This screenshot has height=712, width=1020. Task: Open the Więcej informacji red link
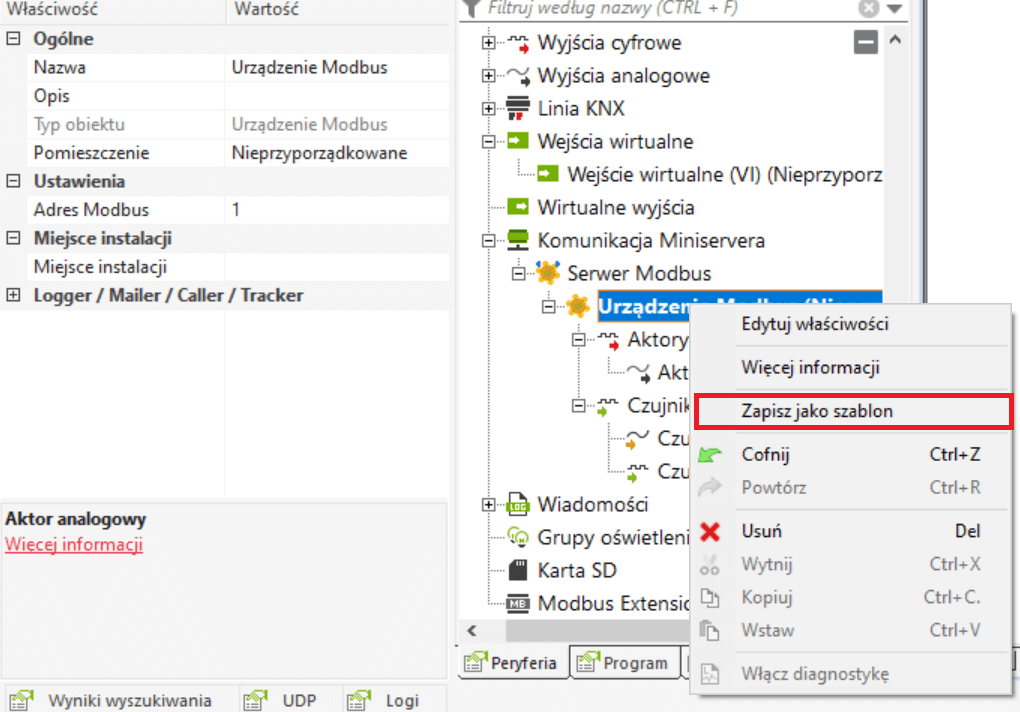point(74,544)
